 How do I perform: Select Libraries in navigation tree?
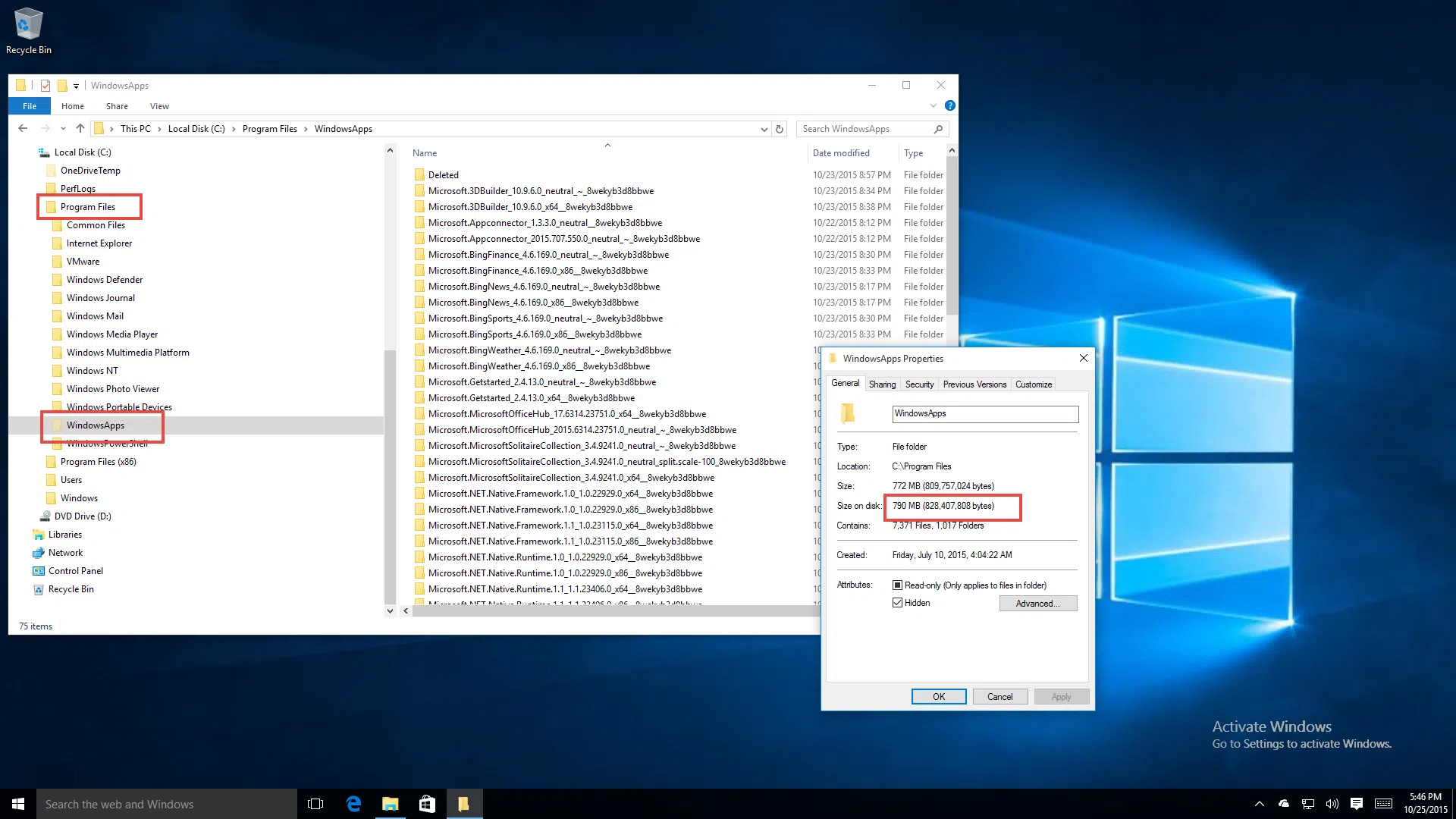point(65,535)
